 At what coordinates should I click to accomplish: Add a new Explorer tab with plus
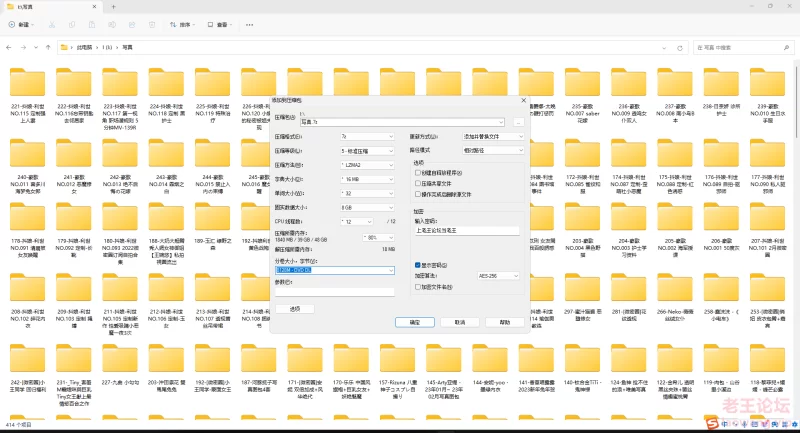tap(113, 7)
